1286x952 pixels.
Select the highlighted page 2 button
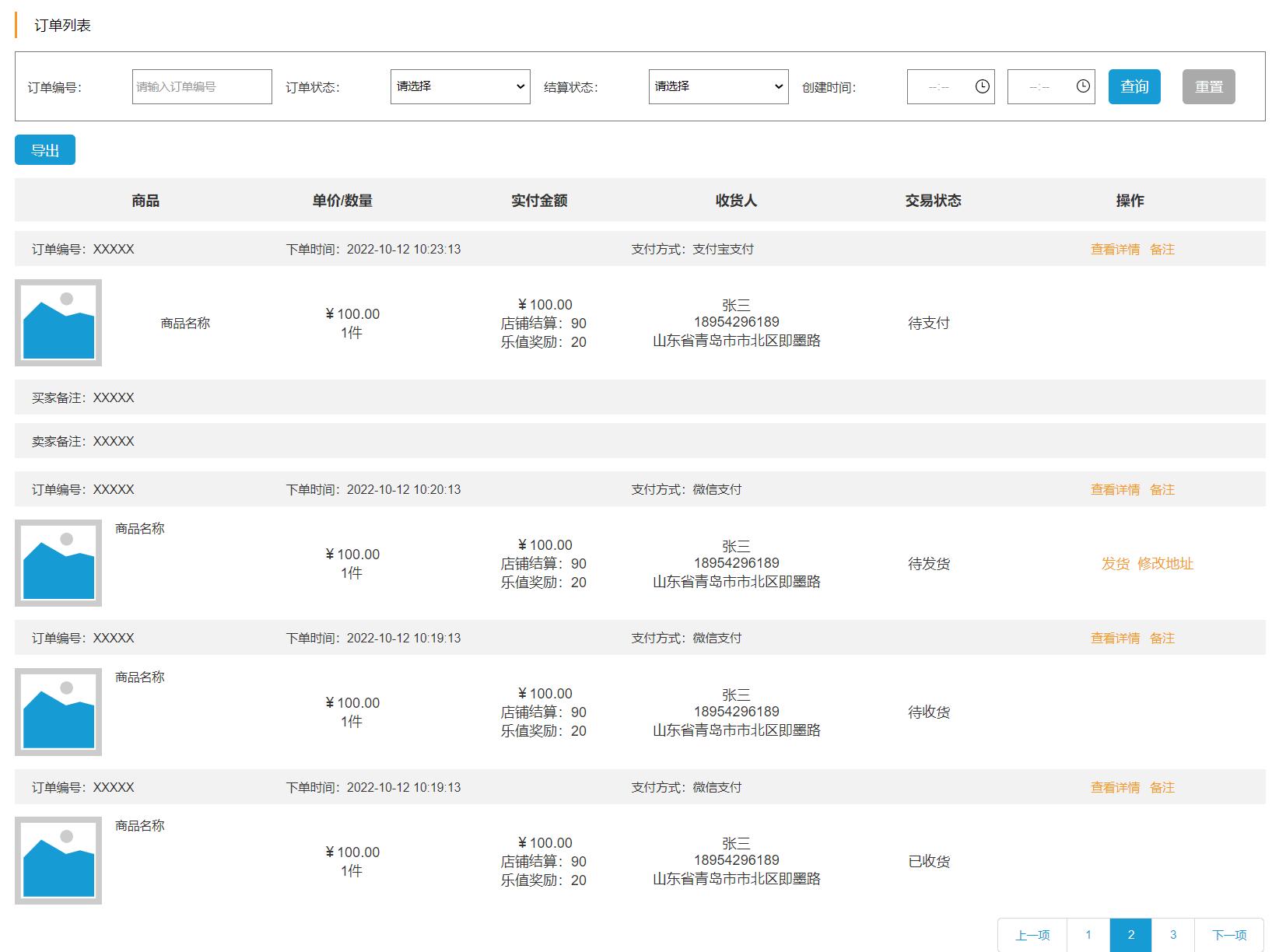[x=1130, y=935]
